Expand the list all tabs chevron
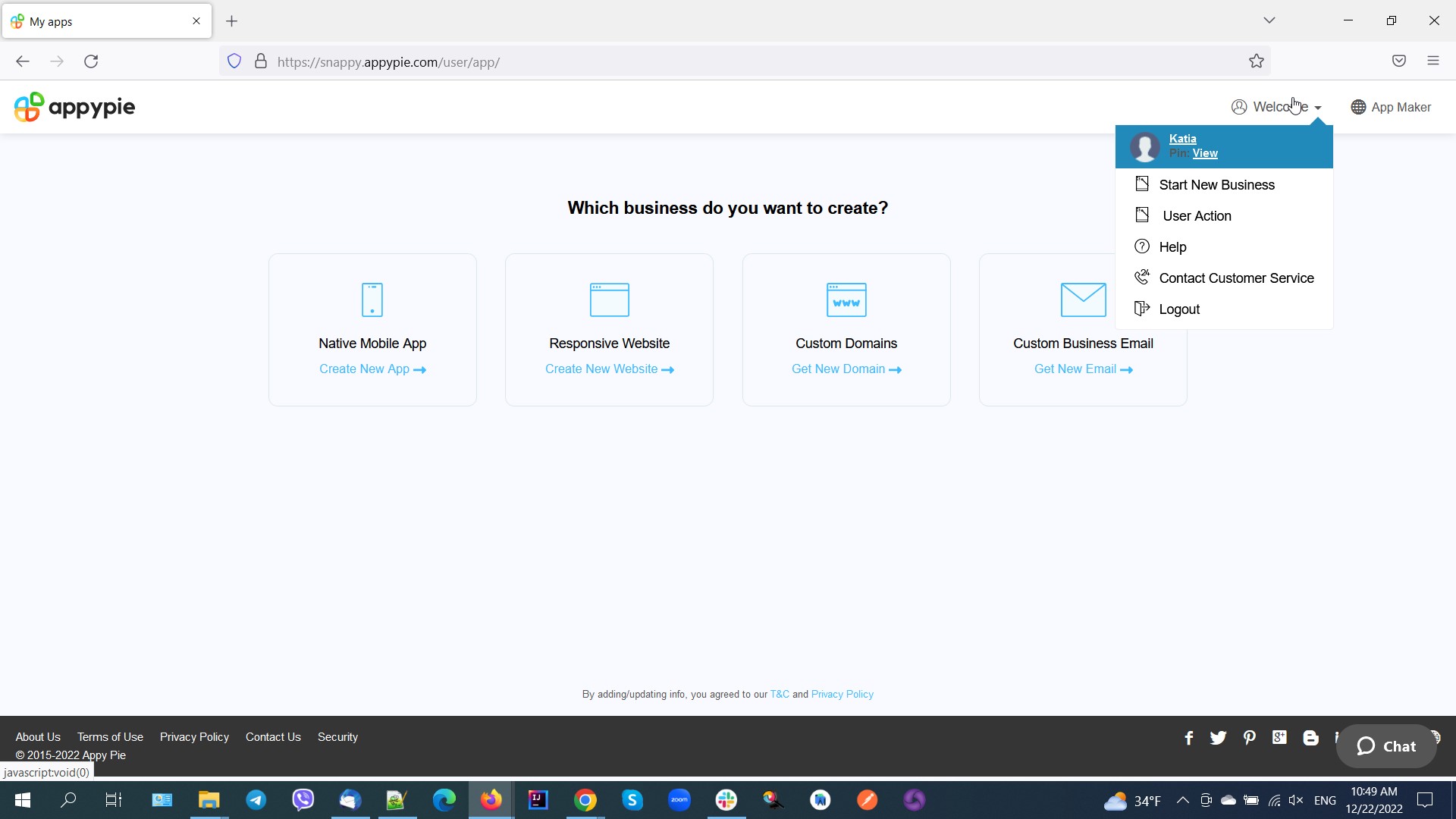This screenshot has width=1456, height=819. point(1269,20)
